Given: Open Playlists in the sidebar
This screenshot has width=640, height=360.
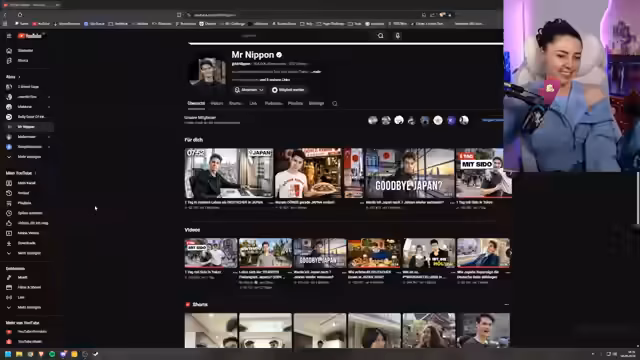Looking at the screenshot, I should tap(24, 203).
